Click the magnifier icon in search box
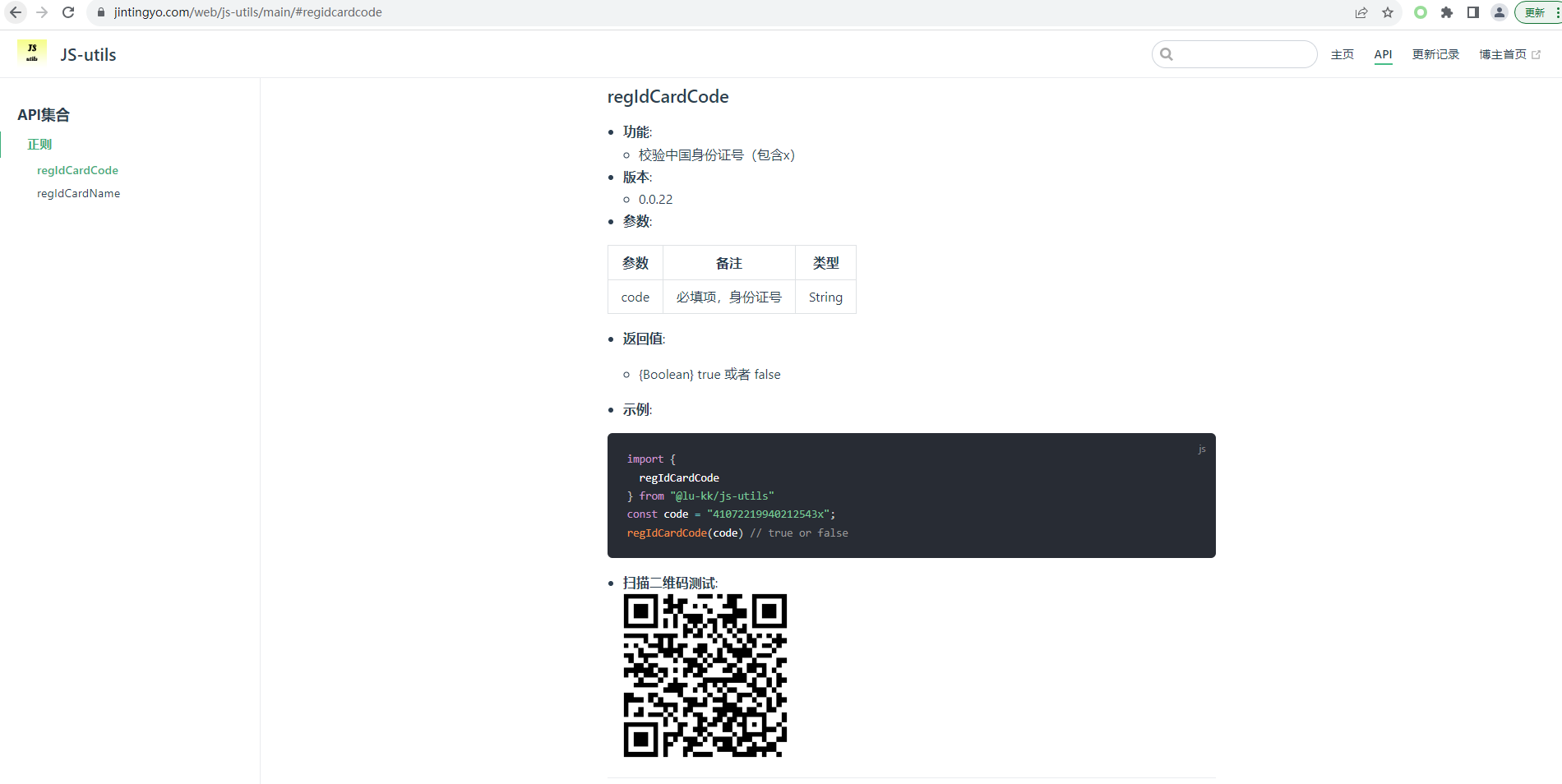Screen dimensions: 1562x784 click(x=1167, y=54)
